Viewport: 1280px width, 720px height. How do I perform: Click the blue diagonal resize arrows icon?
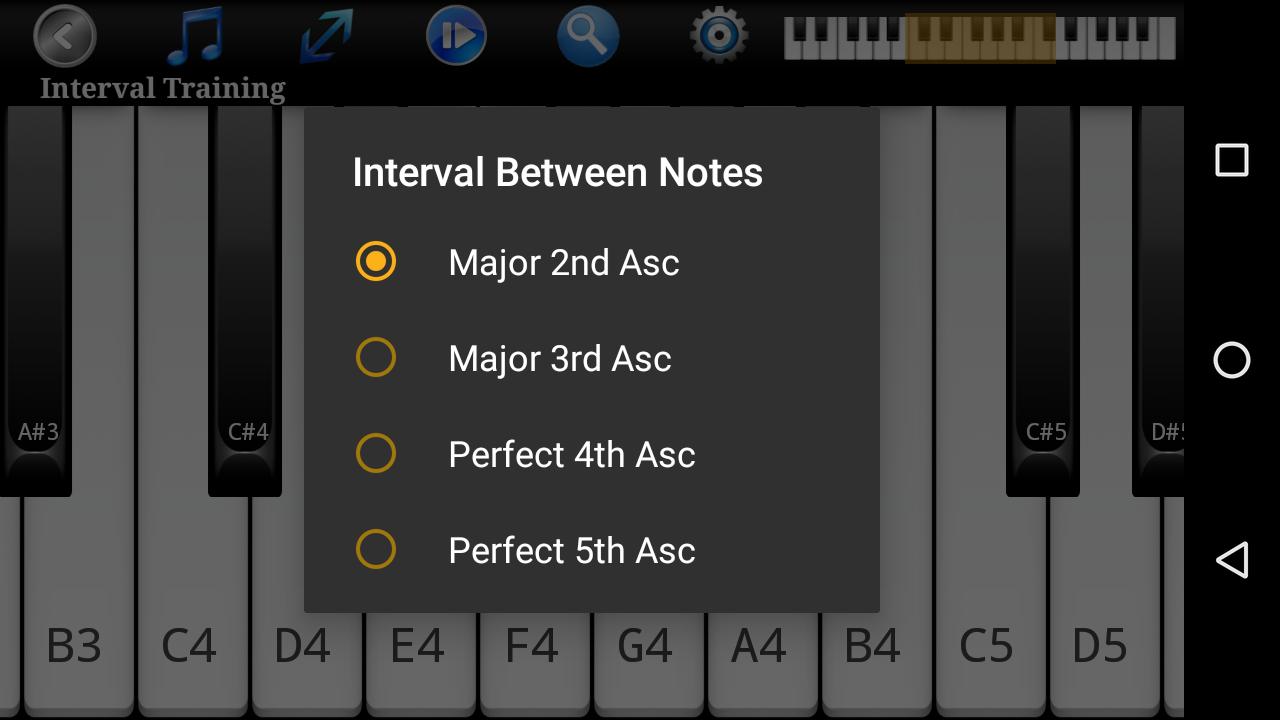point(326,36)
